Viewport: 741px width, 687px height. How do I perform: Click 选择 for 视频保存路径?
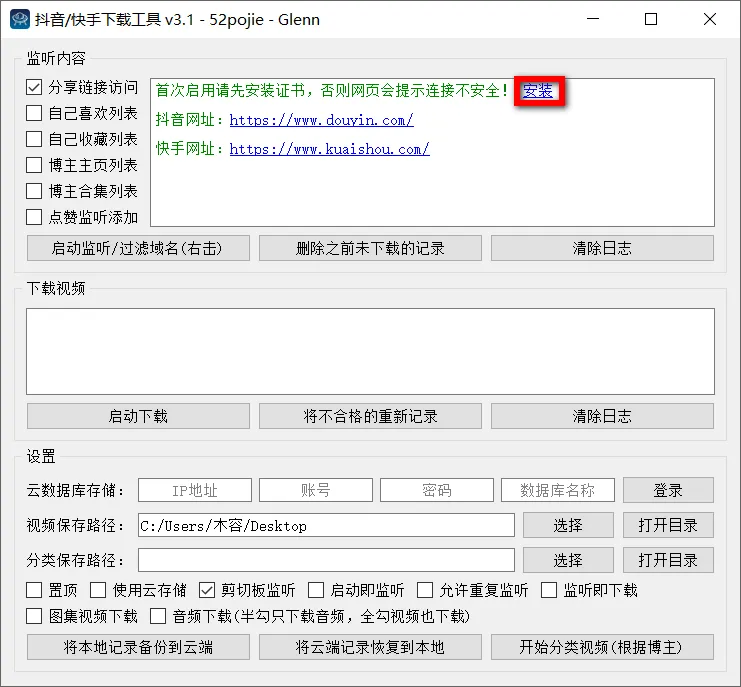568,525
